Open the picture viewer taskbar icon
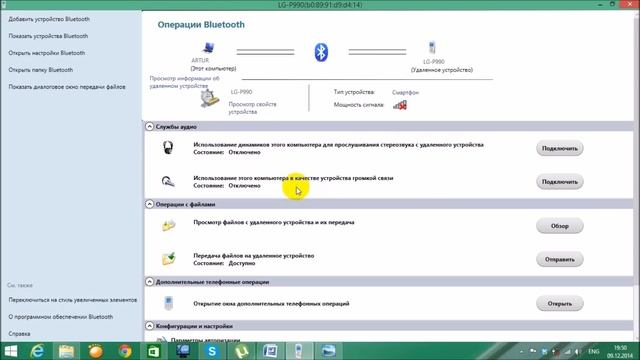 pos(328,351)
